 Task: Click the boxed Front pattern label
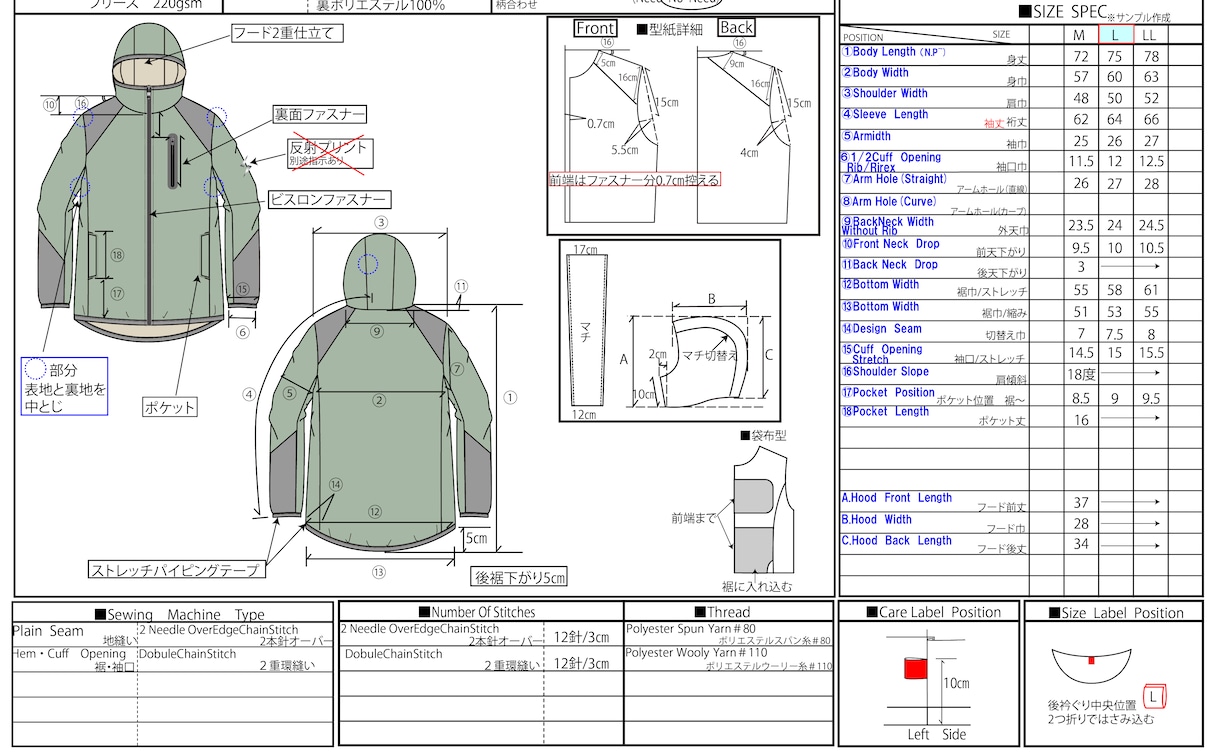tap(596, 29)
